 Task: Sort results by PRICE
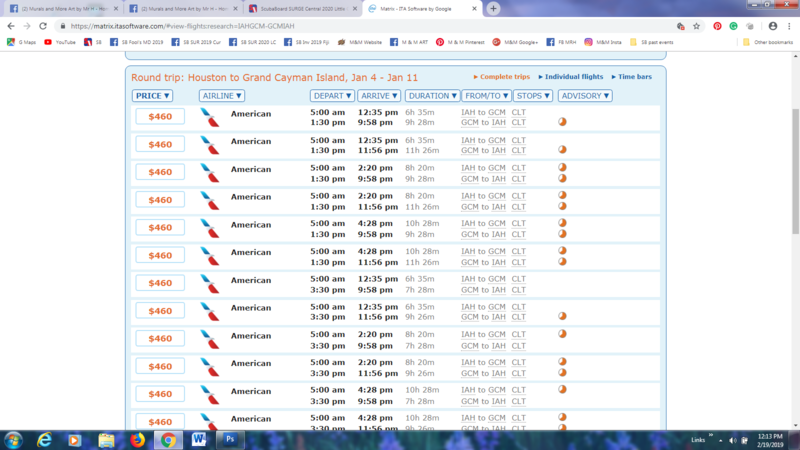point(153,96)
